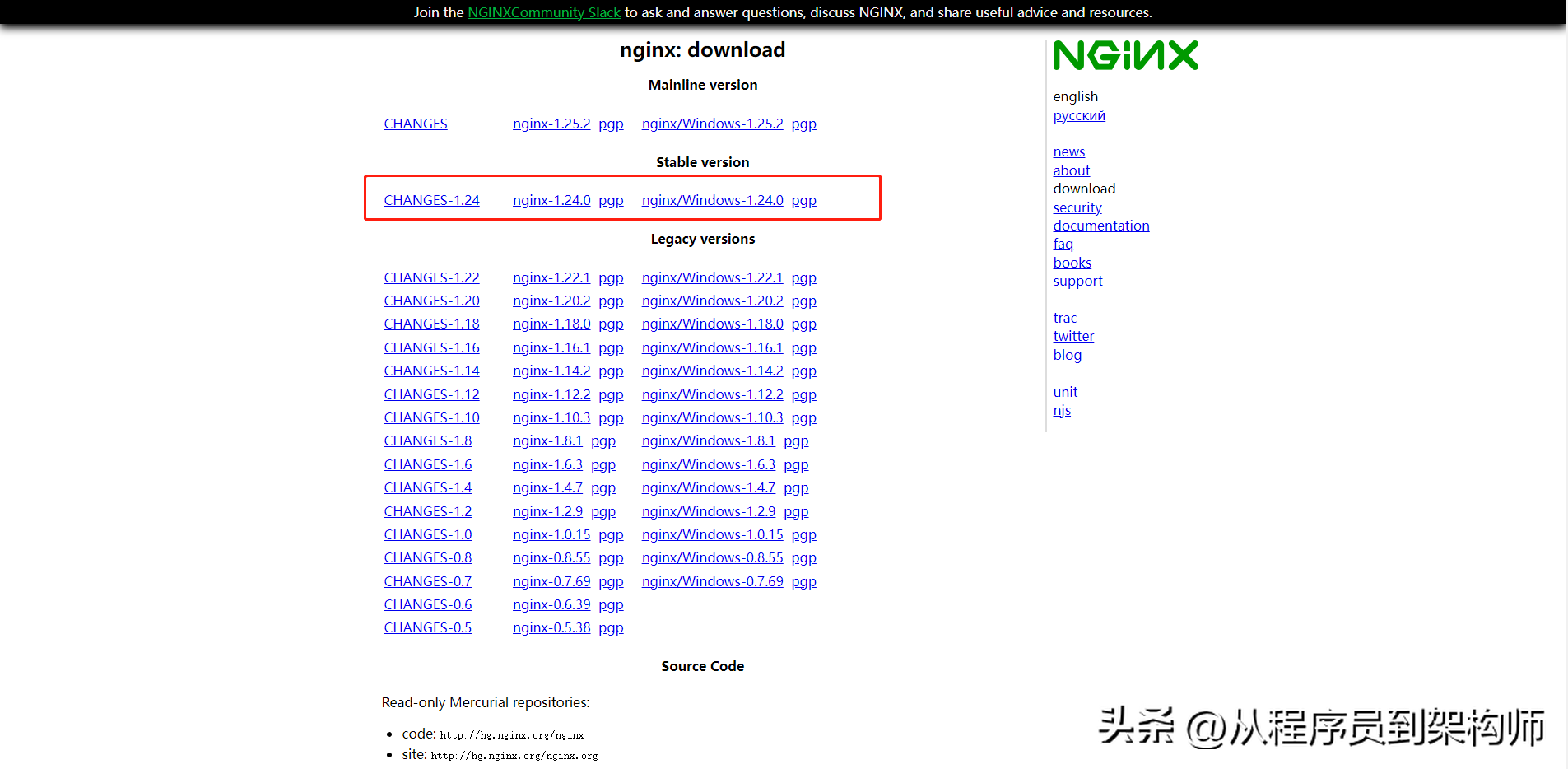Click the NGINX logo
Image resolution: width=1568 pixels, height=769 pixels.
(1125, 55)
